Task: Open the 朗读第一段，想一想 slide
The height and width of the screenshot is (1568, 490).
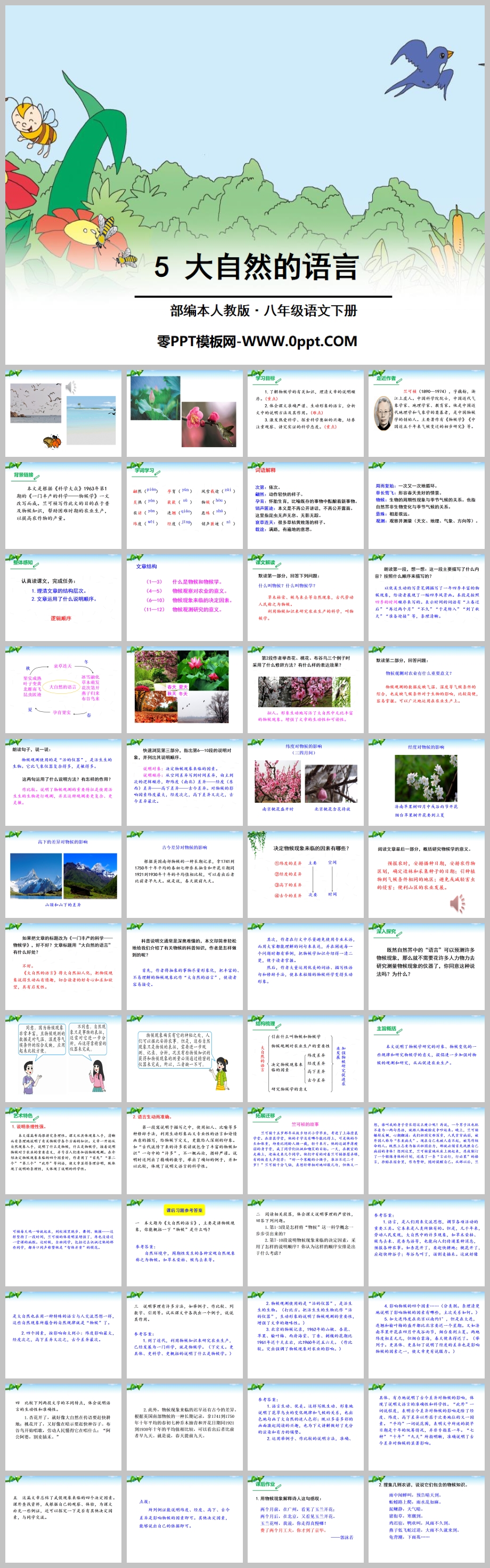Action: [x=426, y=597]
